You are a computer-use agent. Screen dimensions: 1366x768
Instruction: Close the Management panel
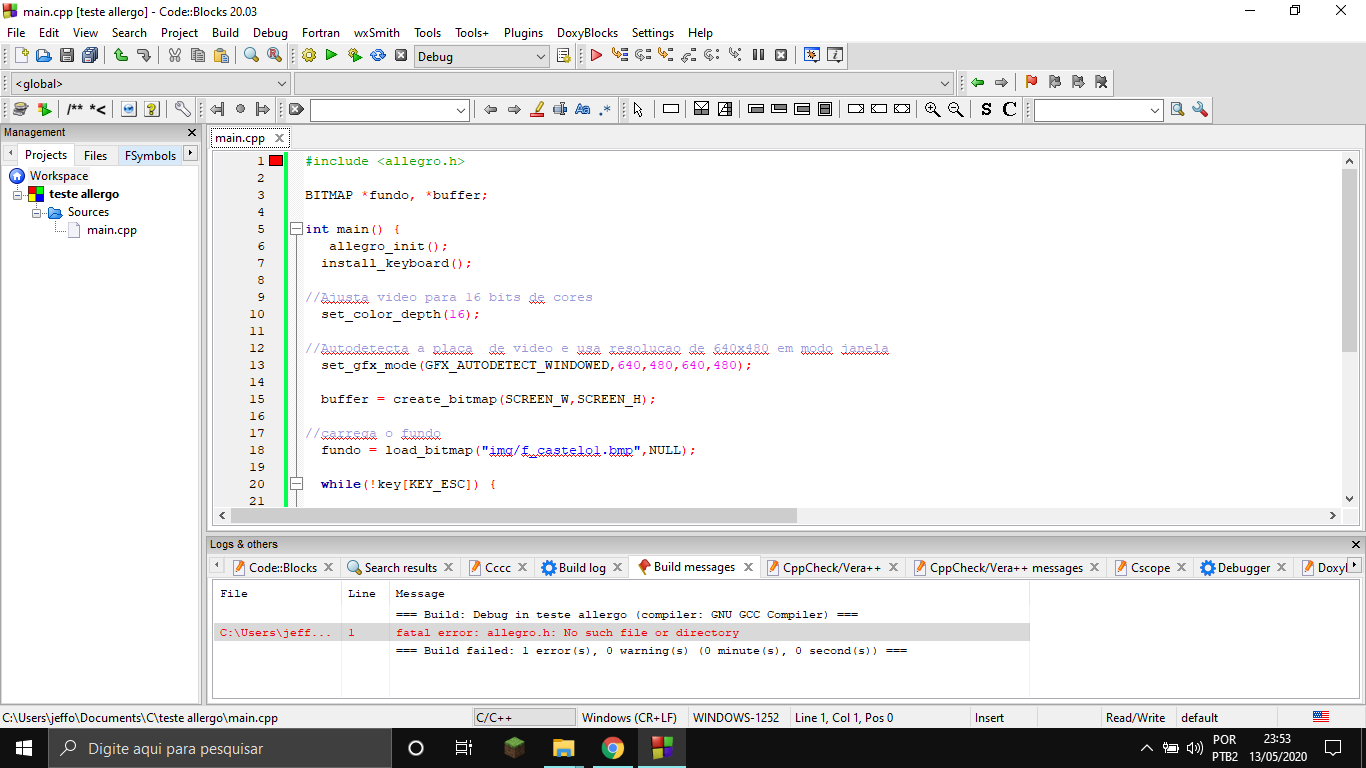(192, 132)
